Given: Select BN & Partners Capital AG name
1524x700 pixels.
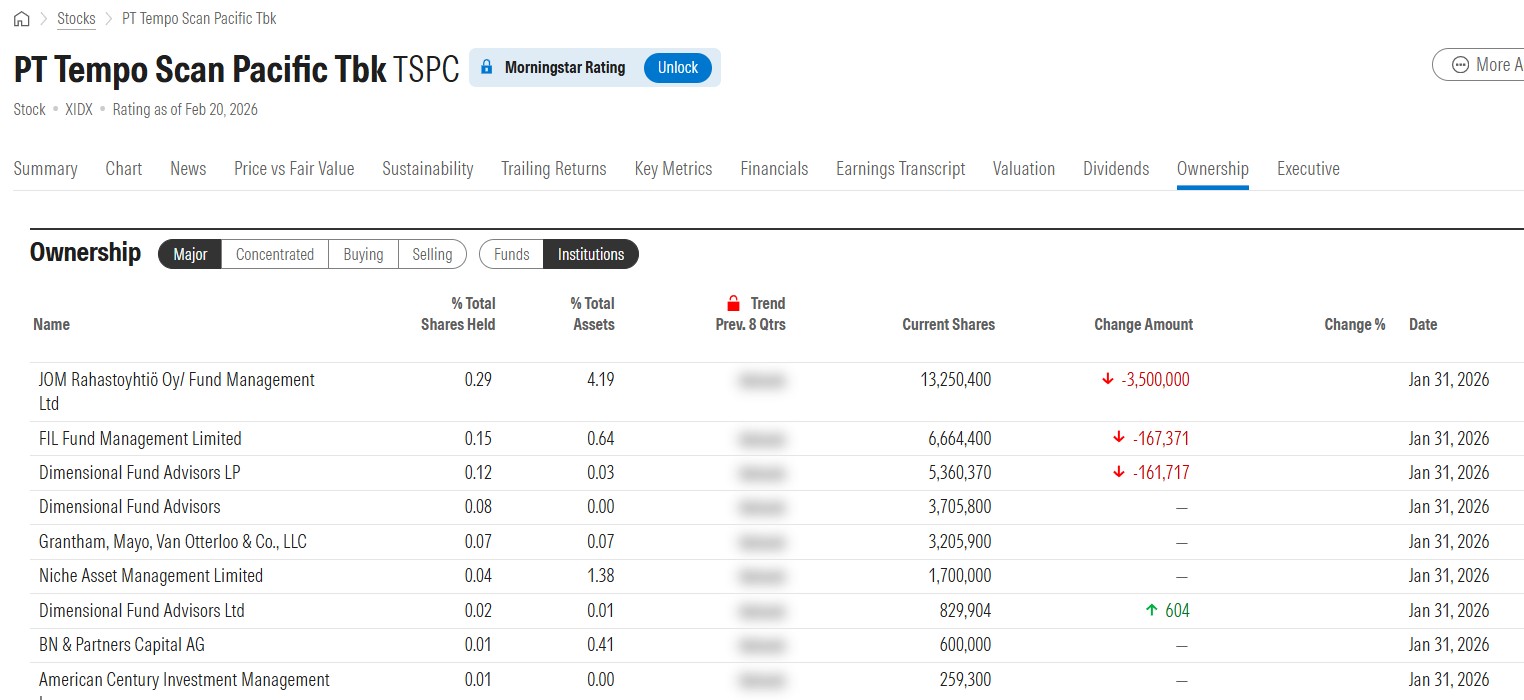Looking at the screenshot, I should [x=122, y=645].
